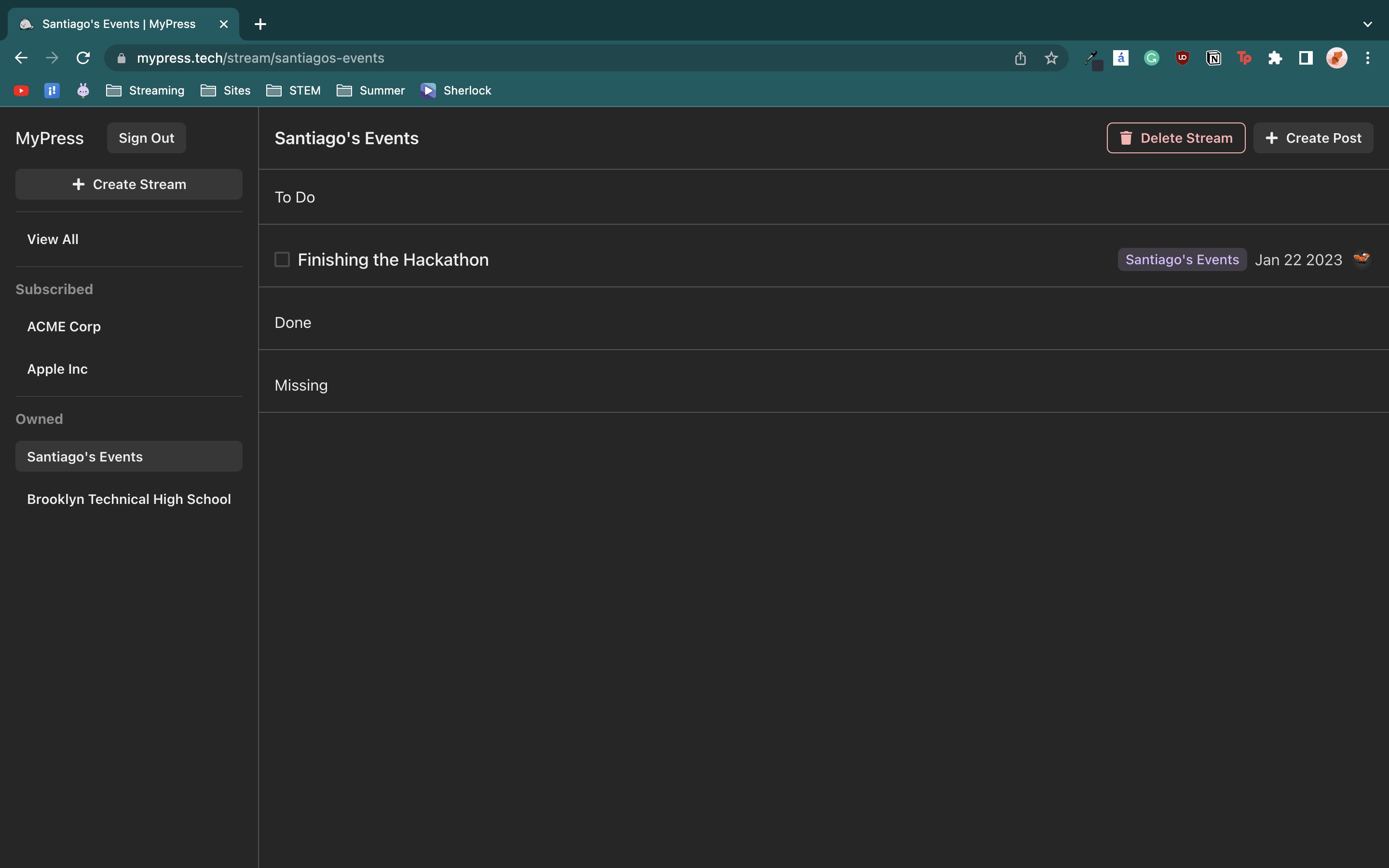Screen dimensions: 1389x868
Task: Check off Finishing the Hackathon
Action: [282, 259]
